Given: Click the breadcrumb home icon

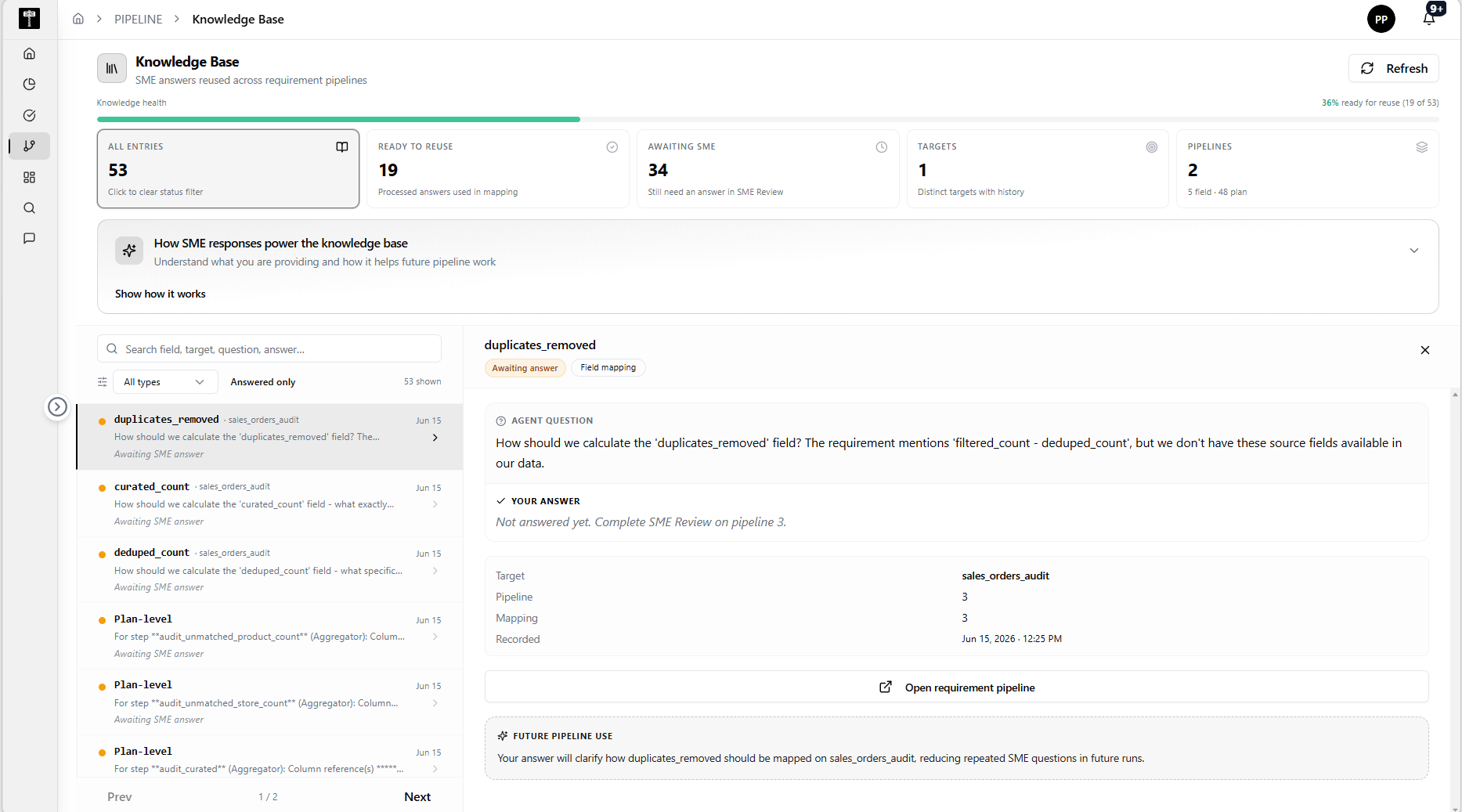Looking at the screenshot, I should tap(78, 19).
